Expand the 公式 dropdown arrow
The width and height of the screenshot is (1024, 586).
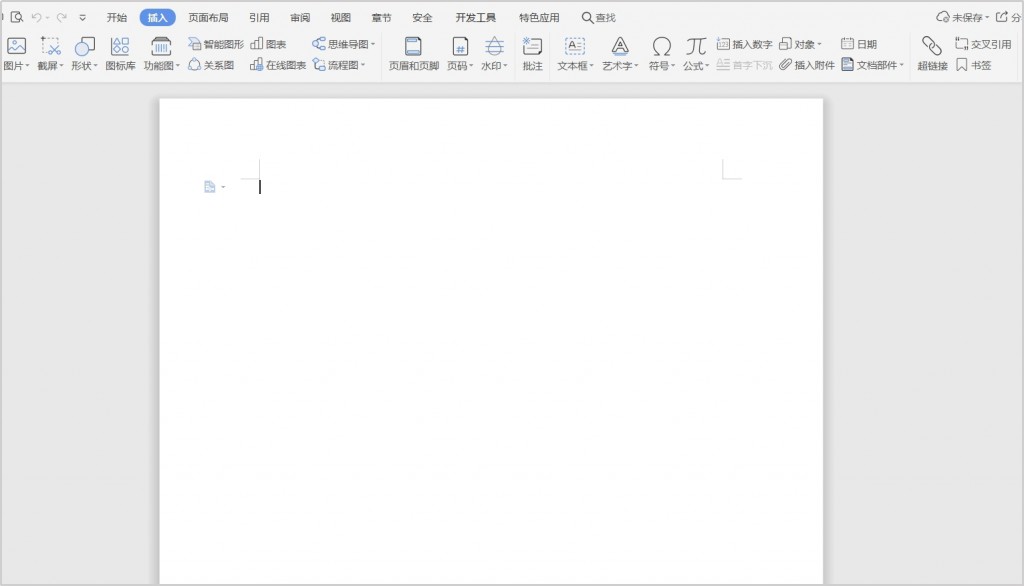click(707, 65)
